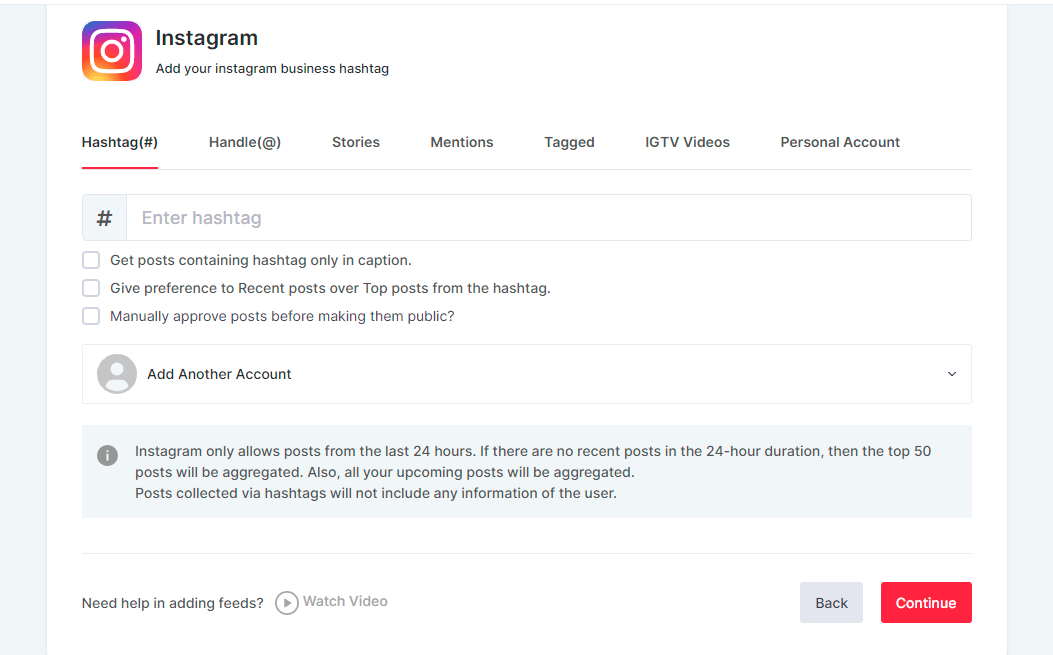Focus the Enter hashtag input field

(548, 218)
